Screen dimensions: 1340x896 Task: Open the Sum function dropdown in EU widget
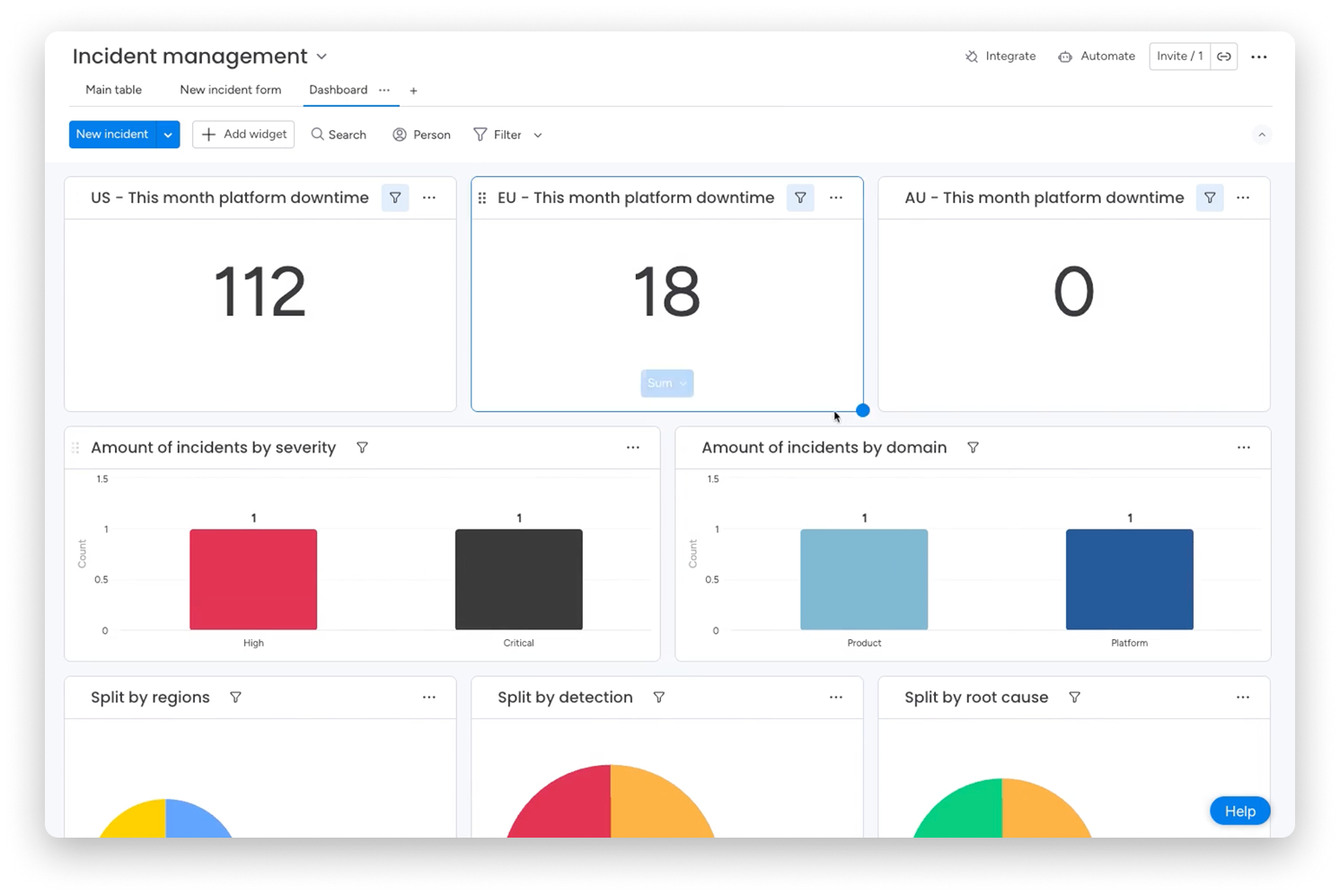coord(666,383)
